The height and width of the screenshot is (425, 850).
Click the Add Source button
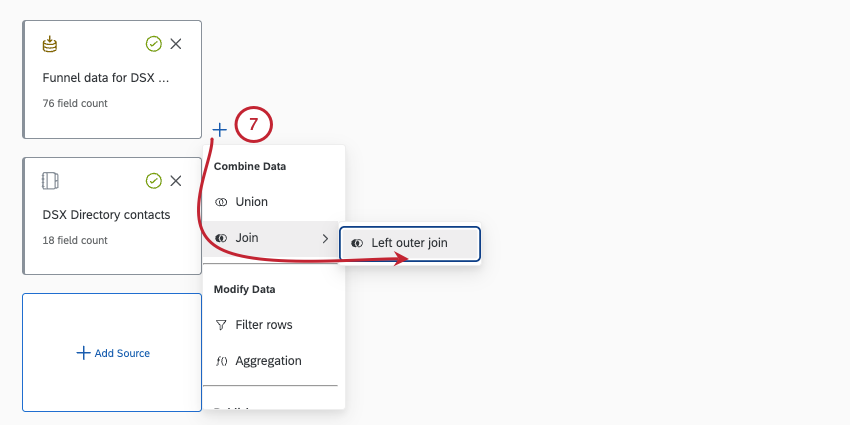(112, 353)
